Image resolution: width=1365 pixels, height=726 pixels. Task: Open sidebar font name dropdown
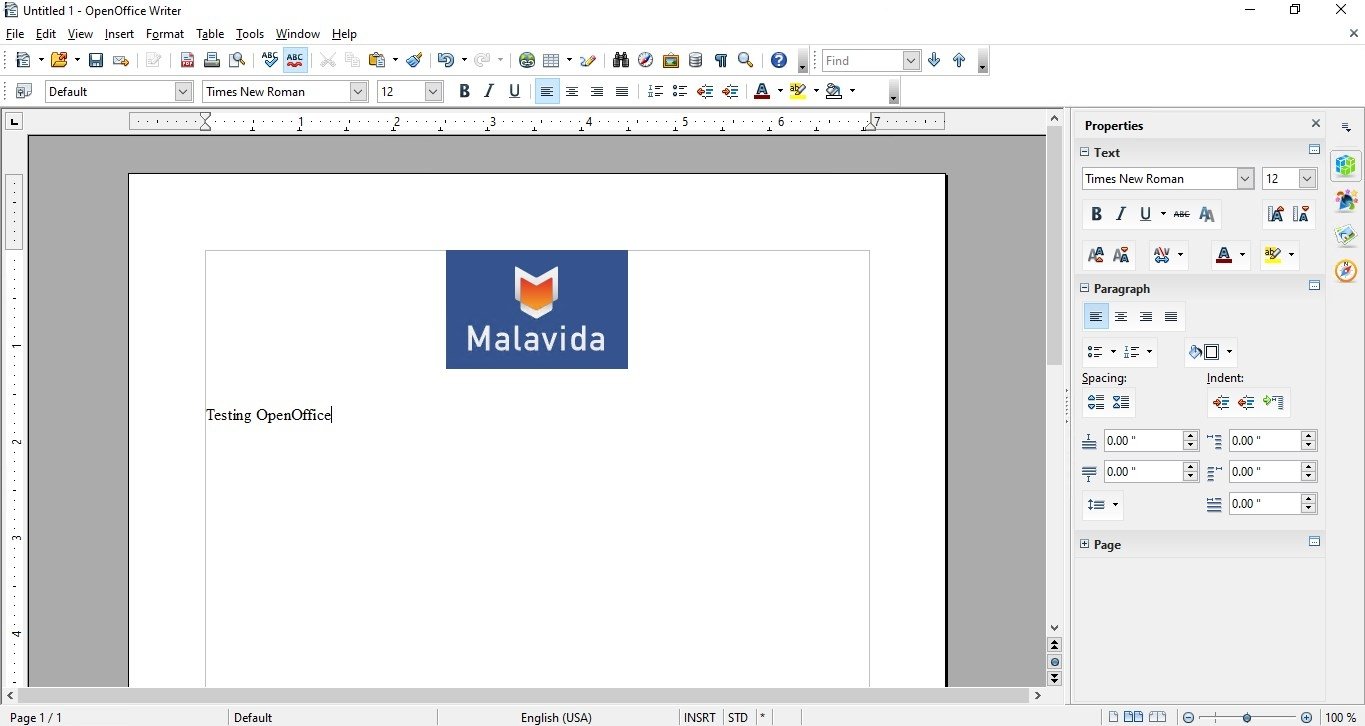click(1245, 178)
